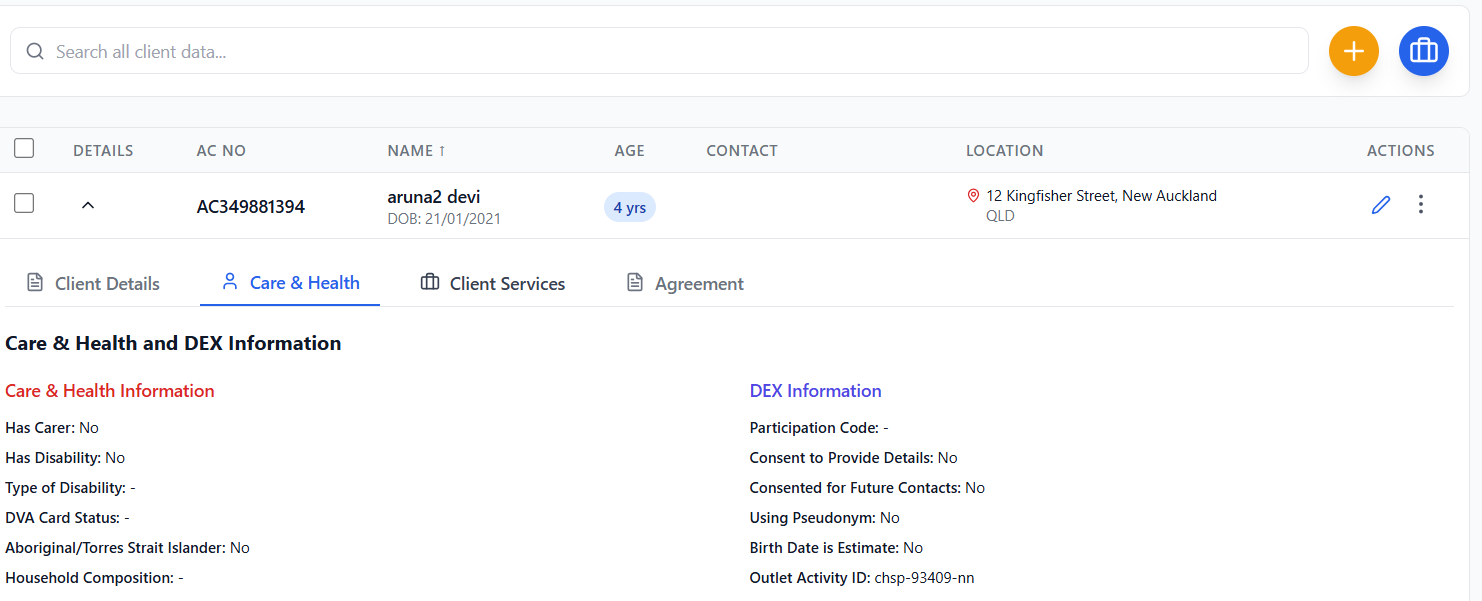Click the 4 yrs age badge
The image size is (1482, 601).
[629, 208]
